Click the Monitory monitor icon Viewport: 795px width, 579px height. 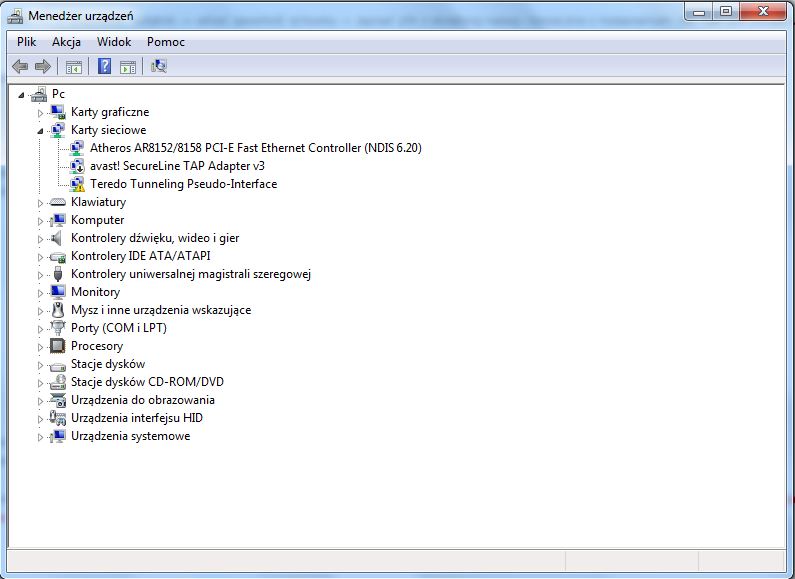(x=58, y=292)
